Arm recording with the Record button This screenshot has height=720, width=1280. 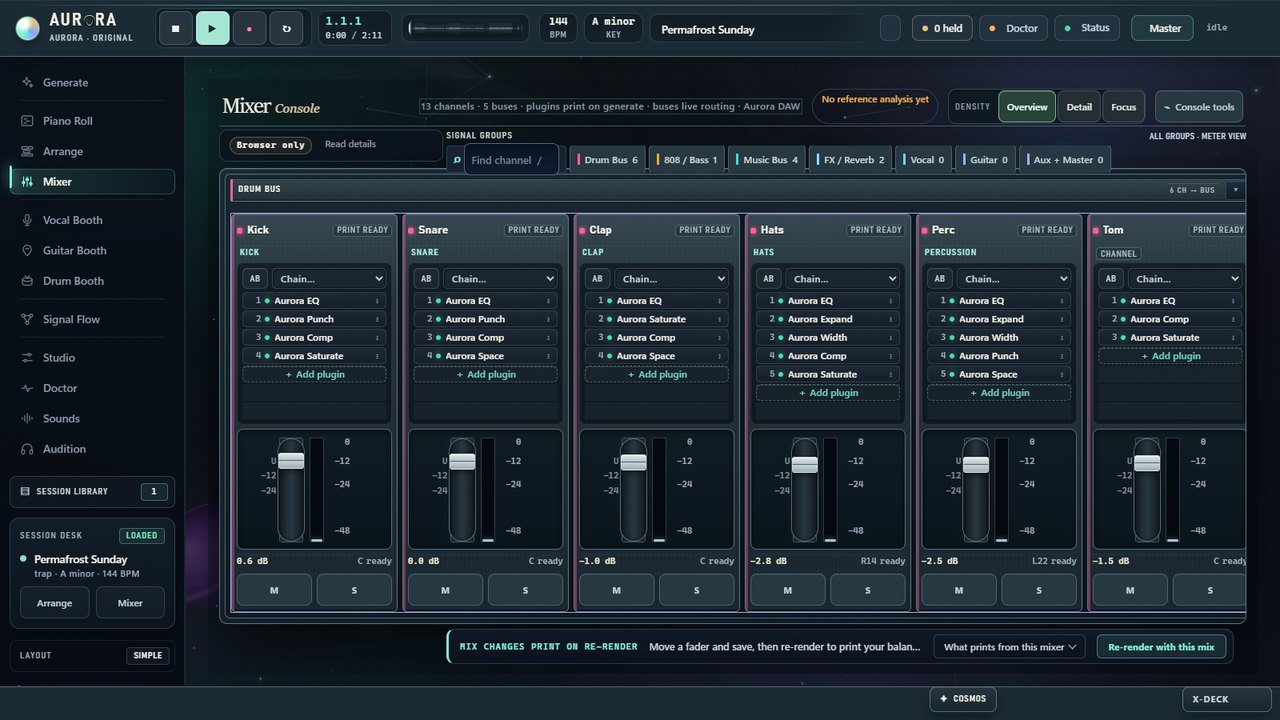click(249, 28)
